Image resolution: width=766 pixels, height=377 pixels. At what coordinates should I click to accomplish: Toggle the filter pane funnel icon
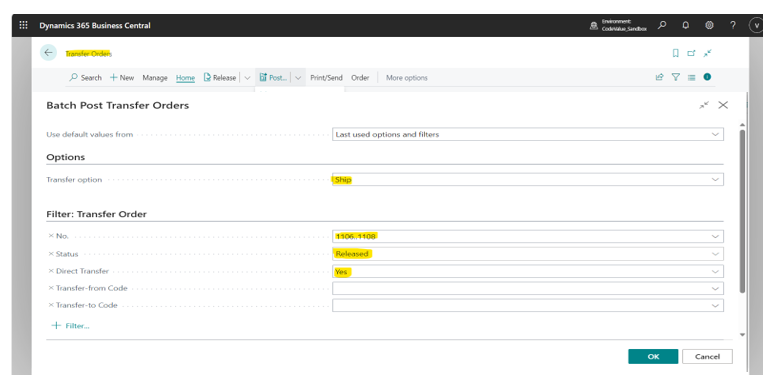click(x=676, y=77)
